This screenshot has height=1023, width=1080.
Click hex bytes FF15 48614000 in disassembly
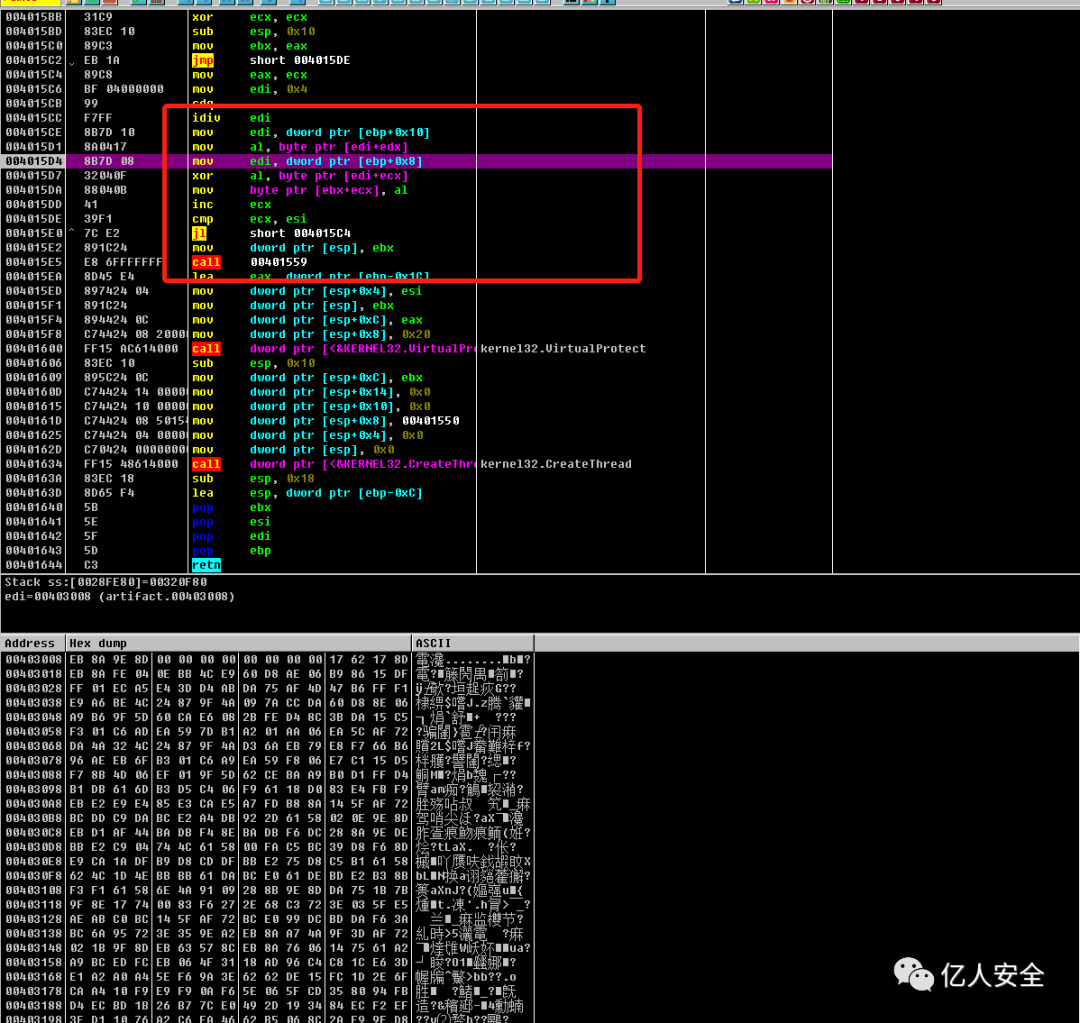[x=131, y=466]
